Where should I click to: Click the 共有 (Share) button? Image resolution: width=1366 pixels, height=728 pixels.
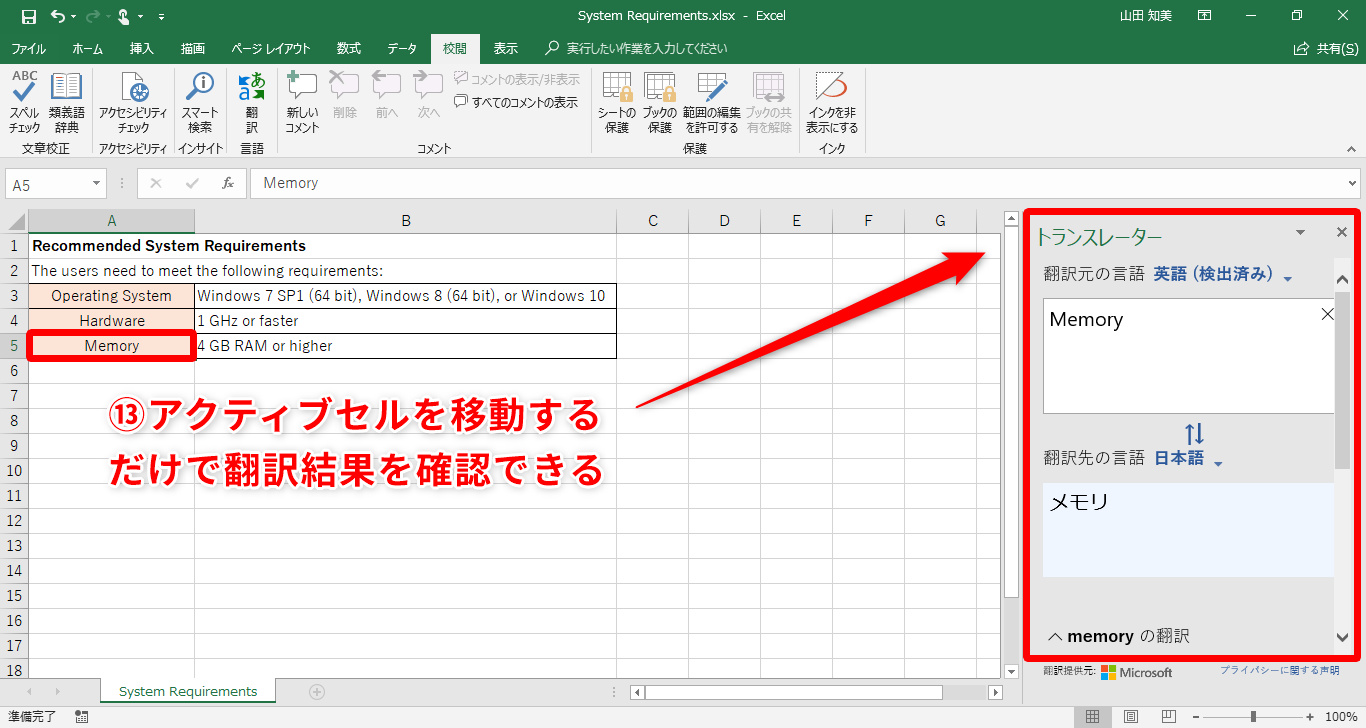point(1326,48)
